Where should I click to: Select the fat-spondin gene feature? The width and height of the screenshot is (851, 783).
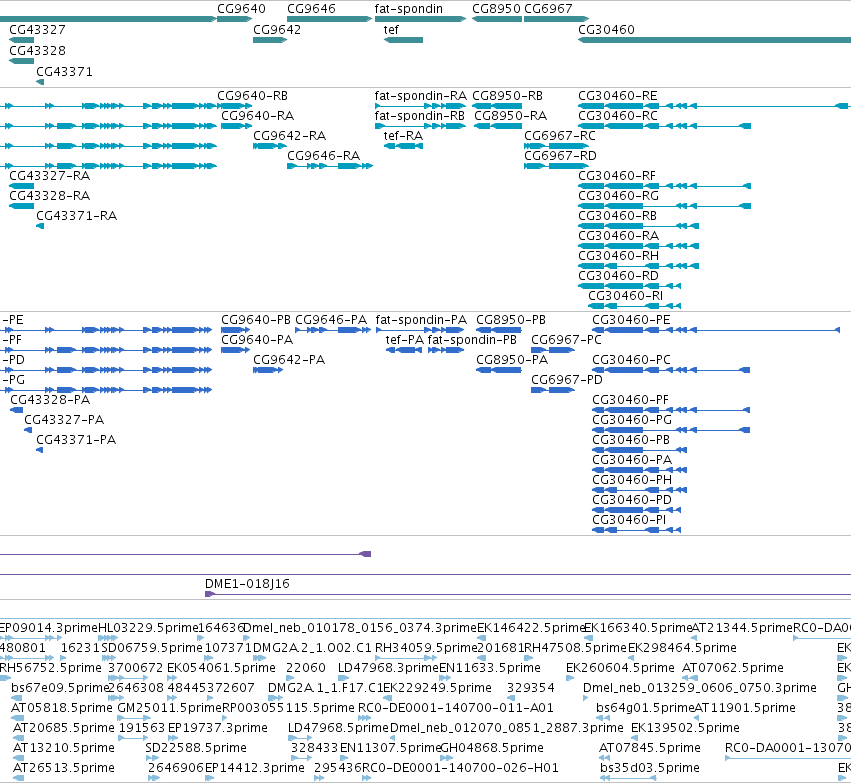click(420, 19)
